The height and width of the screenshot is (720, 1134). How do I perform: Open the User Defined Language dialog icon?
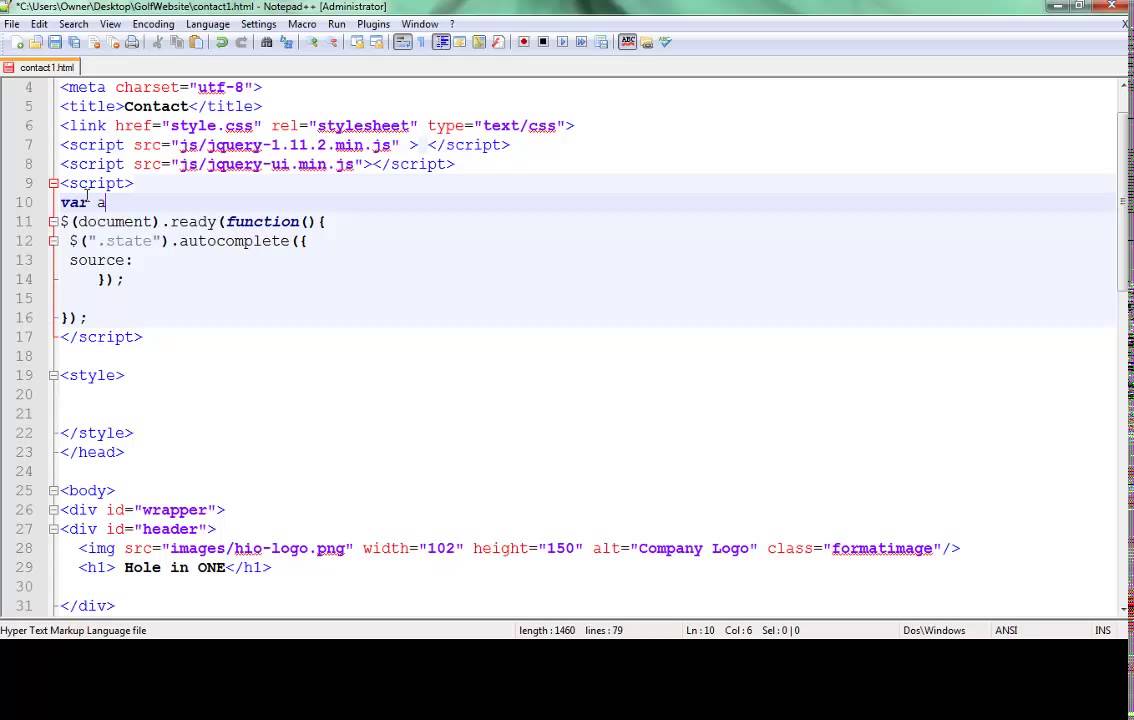tap(459, 43)
